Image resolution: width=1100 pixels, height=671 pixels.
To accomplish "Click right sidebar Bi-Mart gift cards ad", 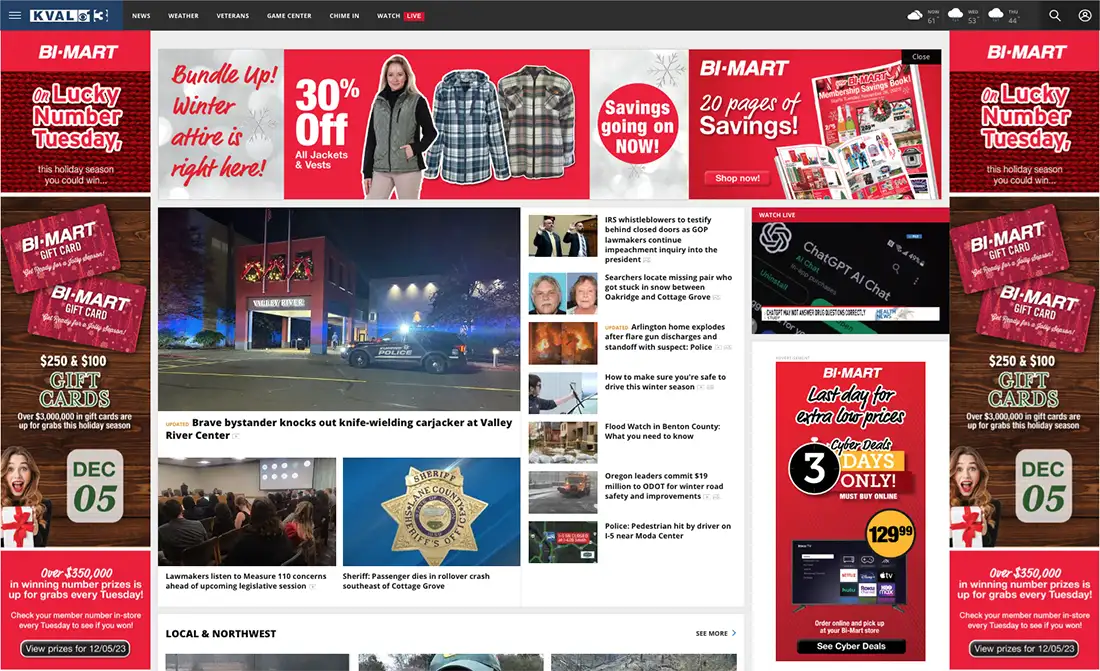I will click(x=1024, y=372).
